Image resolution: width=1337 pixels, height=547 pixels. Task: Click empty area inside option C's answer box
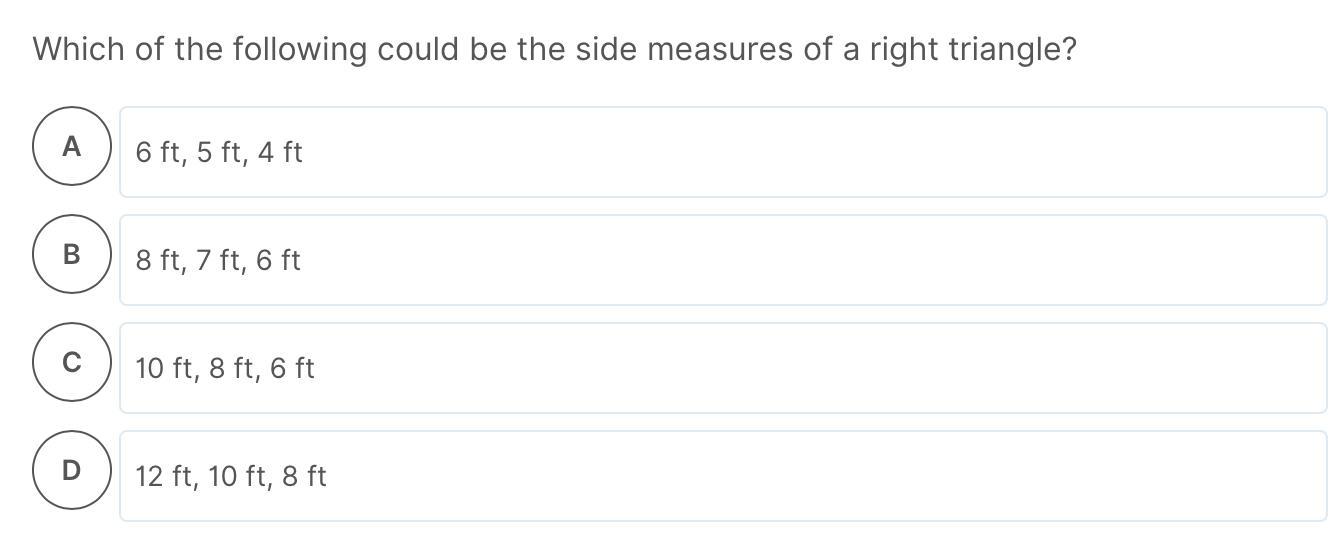(x=820, y=368)
